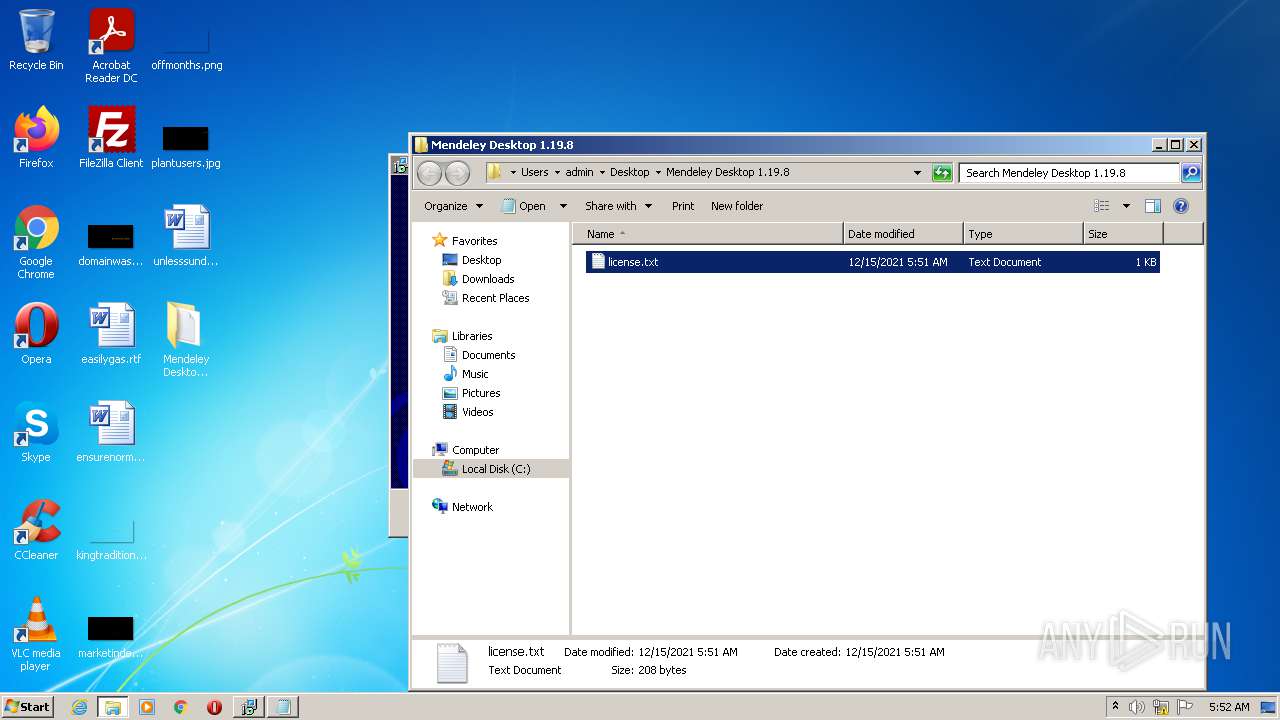Viewport: 1280px width, 720px height.
Task: Select Mendeley Desktop folder on desktop
Action: click(186, 340)
